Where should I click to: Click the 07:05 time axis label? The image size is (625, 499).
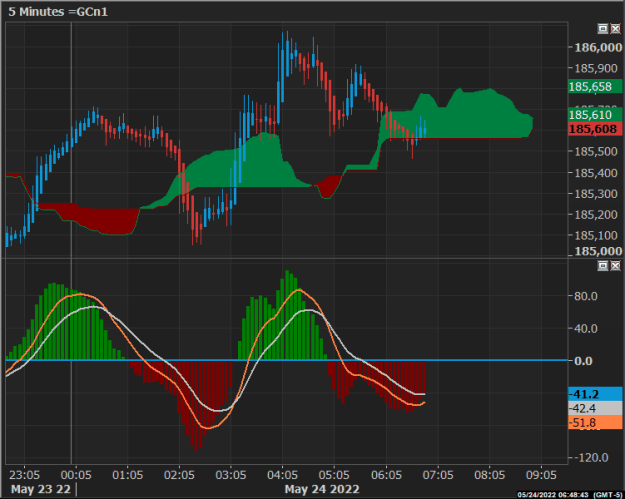(x=438, y=475)
